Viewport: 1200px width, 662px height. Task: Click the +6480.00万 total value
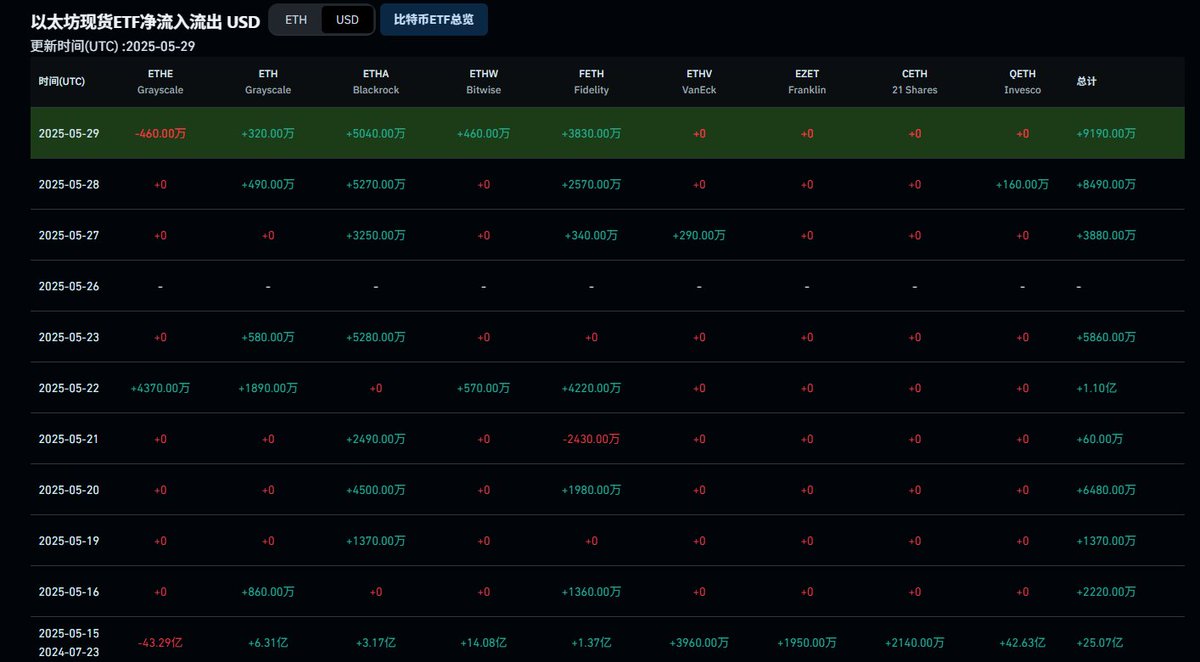tap(1106, 490)
